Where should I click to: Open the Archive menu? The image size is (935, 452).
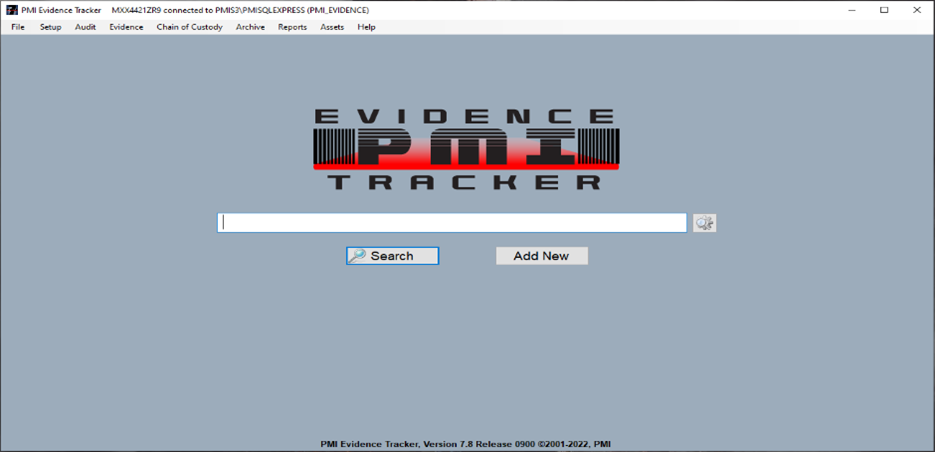pyautogui.click(x=250, y=27)
